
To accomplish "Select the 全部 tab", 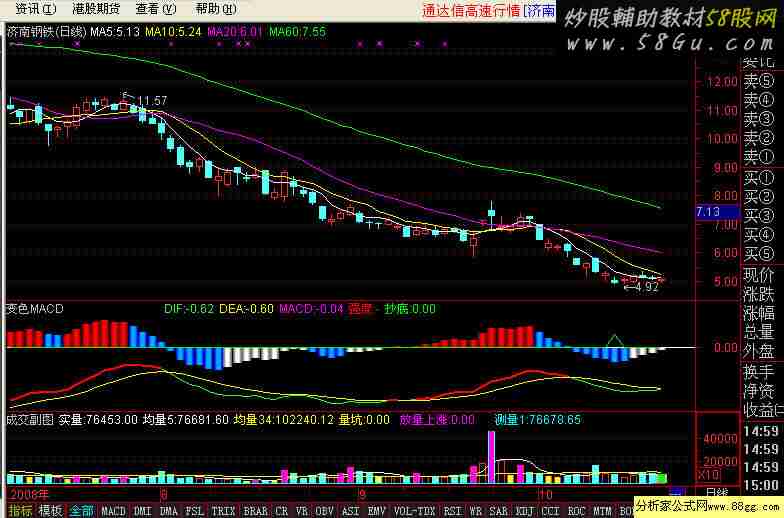I will pos(81,510).
